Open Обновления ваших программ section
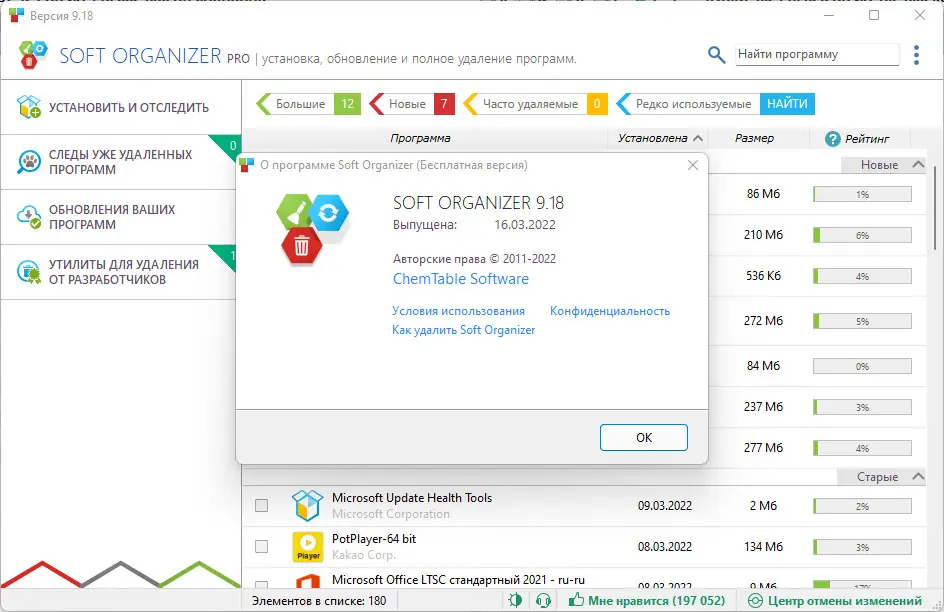 (x=120, y=217)
